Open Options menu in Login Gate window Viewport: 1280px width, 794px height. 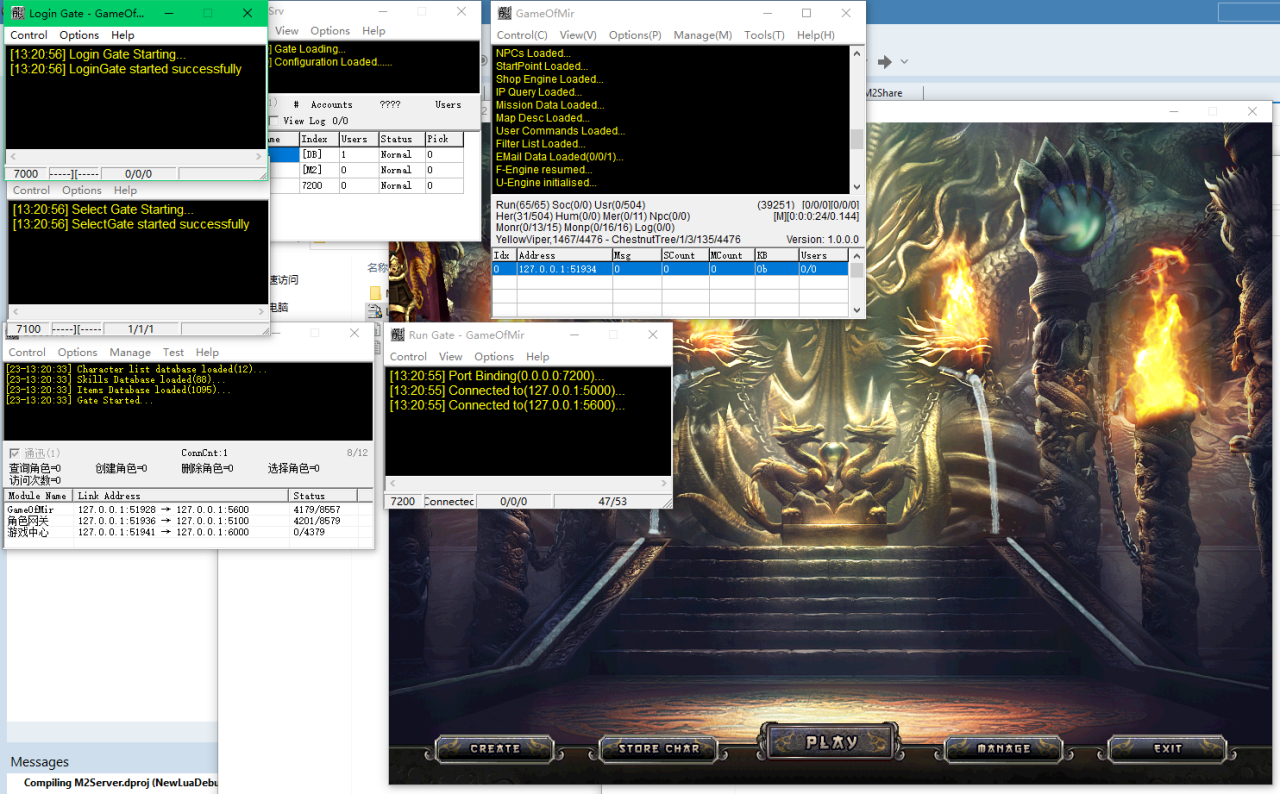click(79, 35)
